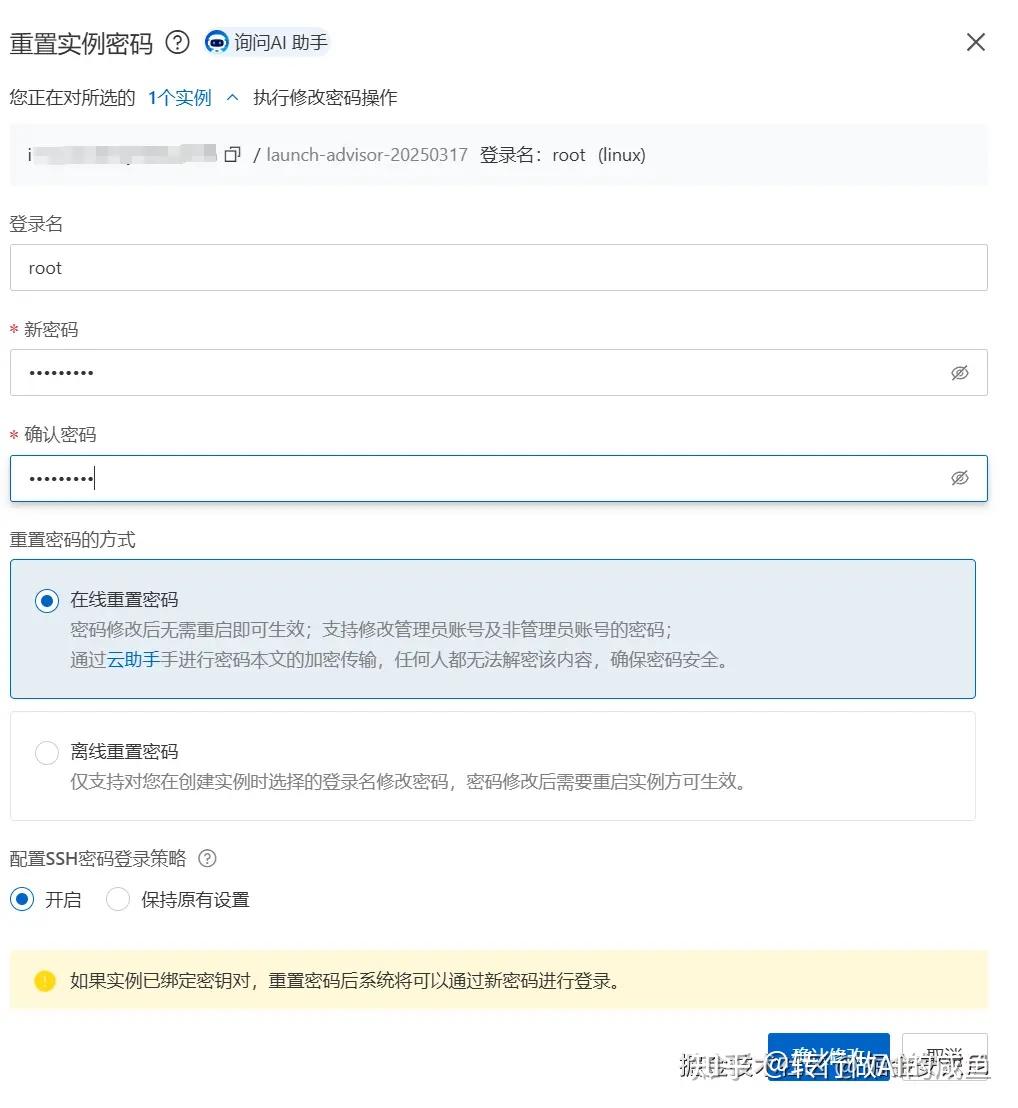Image resolution: width=1018 pixels, height=1108 pixels.
Task: Focus the 确认密码 password field
Action: [x=499, y=478]
